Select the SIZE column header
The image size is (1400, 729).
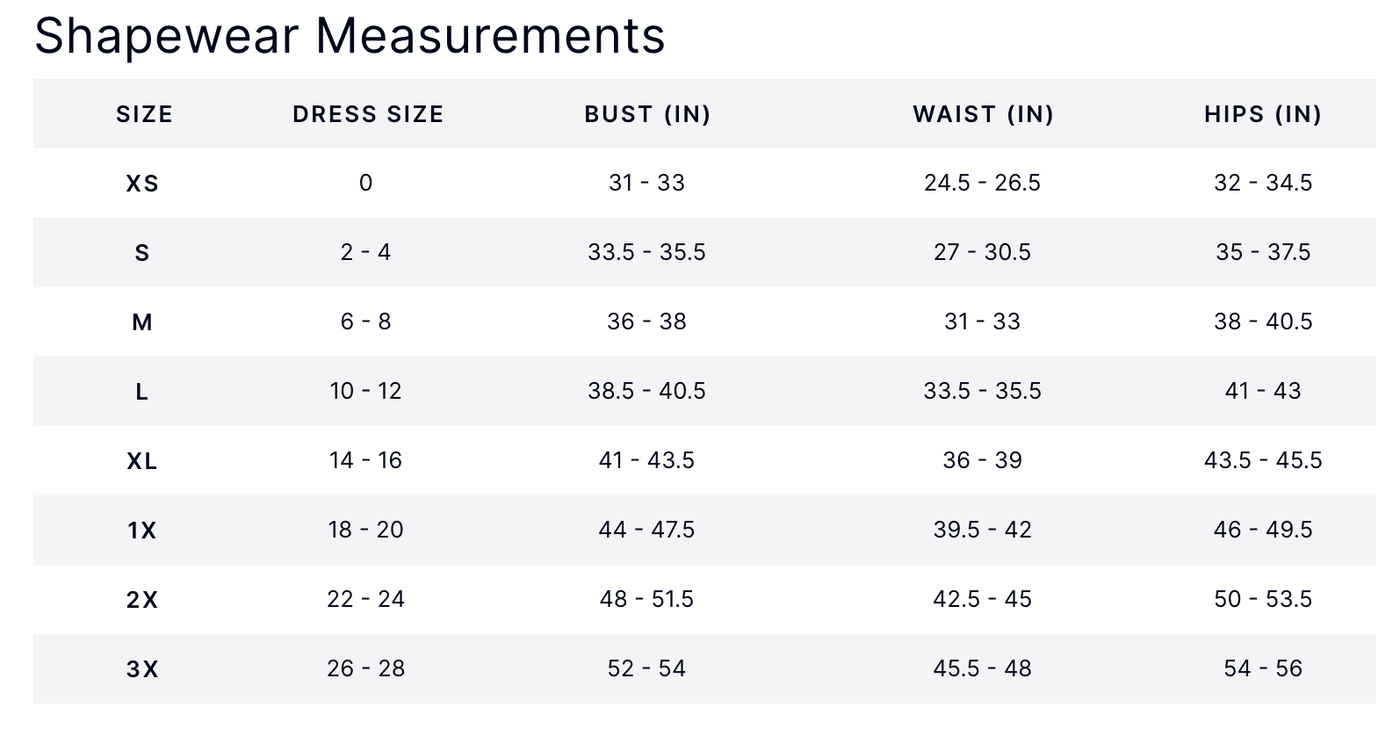coord(144,114)
